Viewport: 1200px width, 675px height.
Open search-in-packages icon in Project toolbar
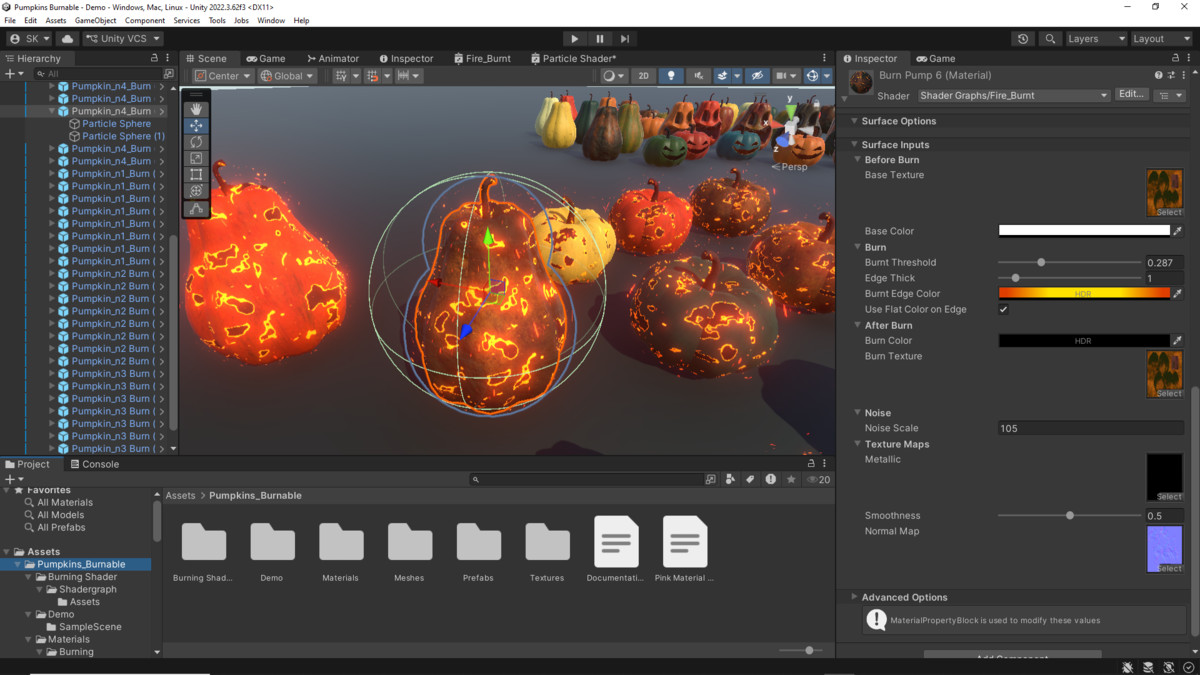711,480
